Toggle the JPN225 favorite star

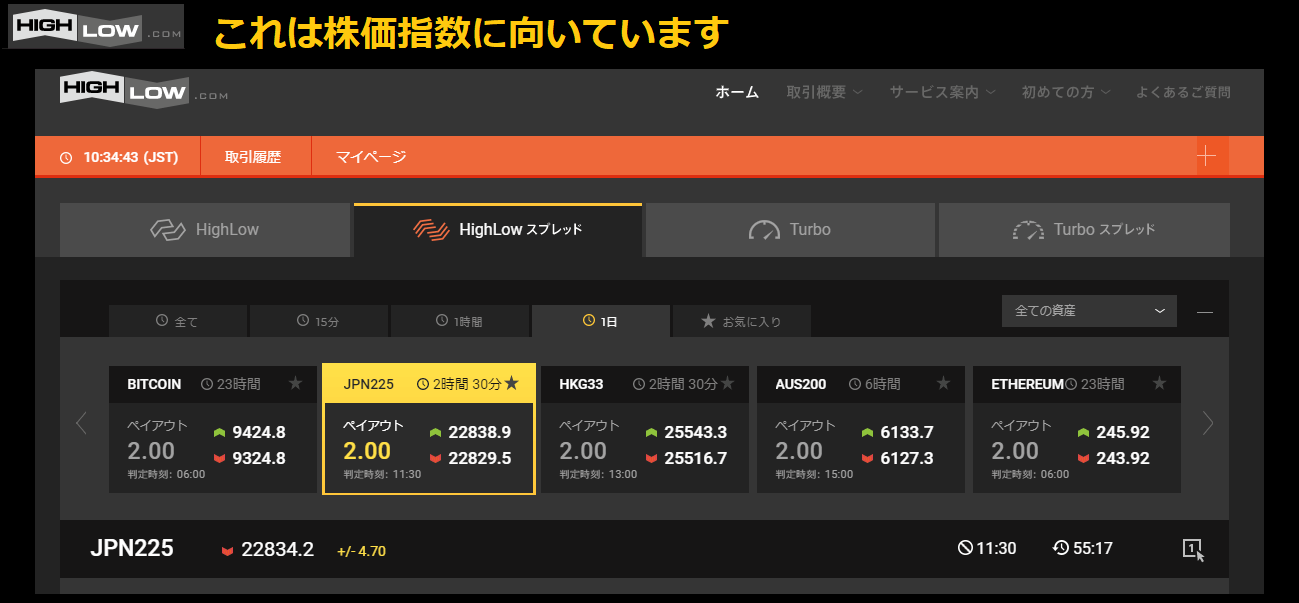(x=512, y=383)
